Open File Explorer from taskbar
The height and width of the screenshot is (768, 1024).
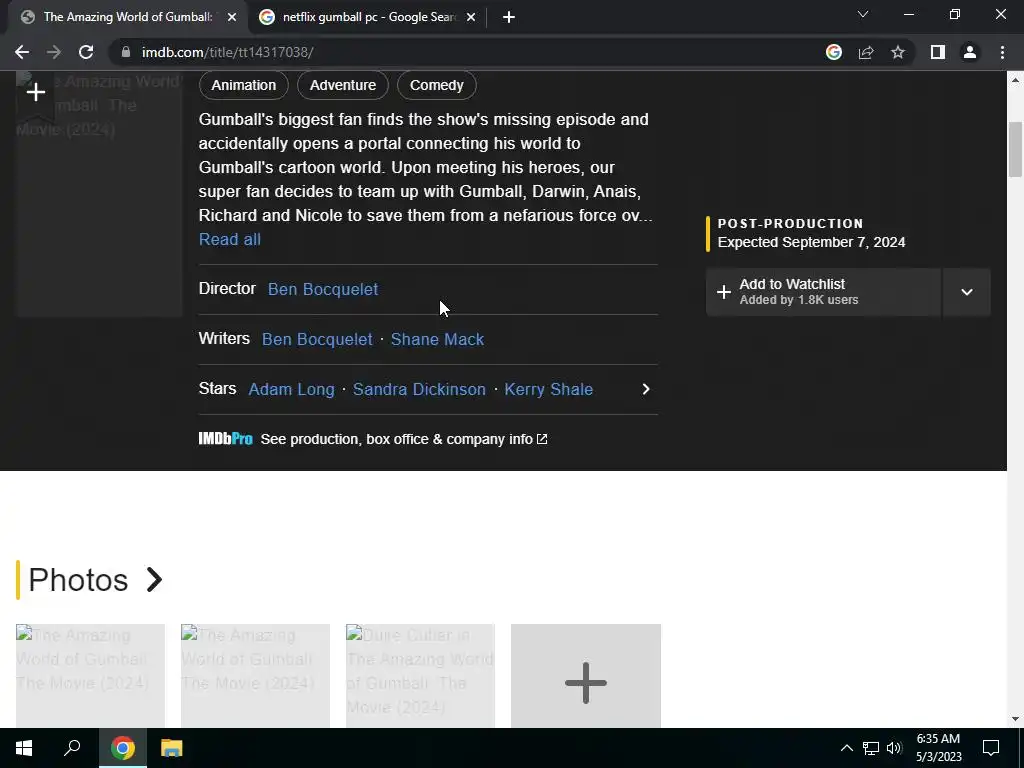pos(172,748)
